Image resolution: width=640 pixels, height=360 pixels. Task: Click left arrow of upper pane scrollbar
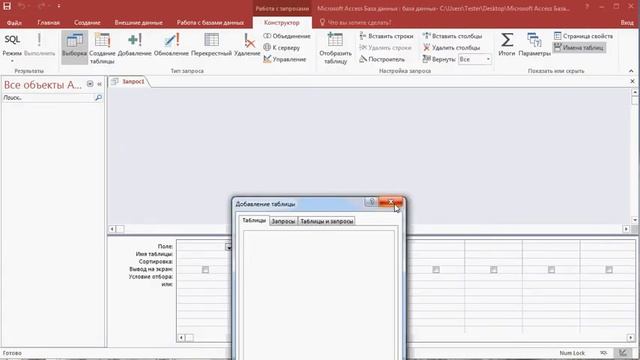112,229
